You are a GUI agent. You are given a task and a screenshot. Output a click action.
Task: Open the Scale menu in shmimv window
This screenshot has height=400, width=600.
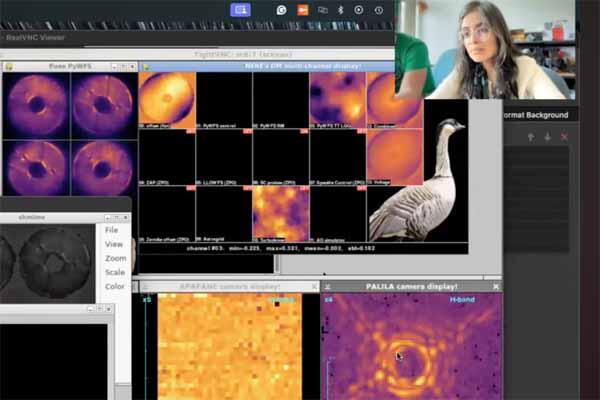(x=115, y=272)
